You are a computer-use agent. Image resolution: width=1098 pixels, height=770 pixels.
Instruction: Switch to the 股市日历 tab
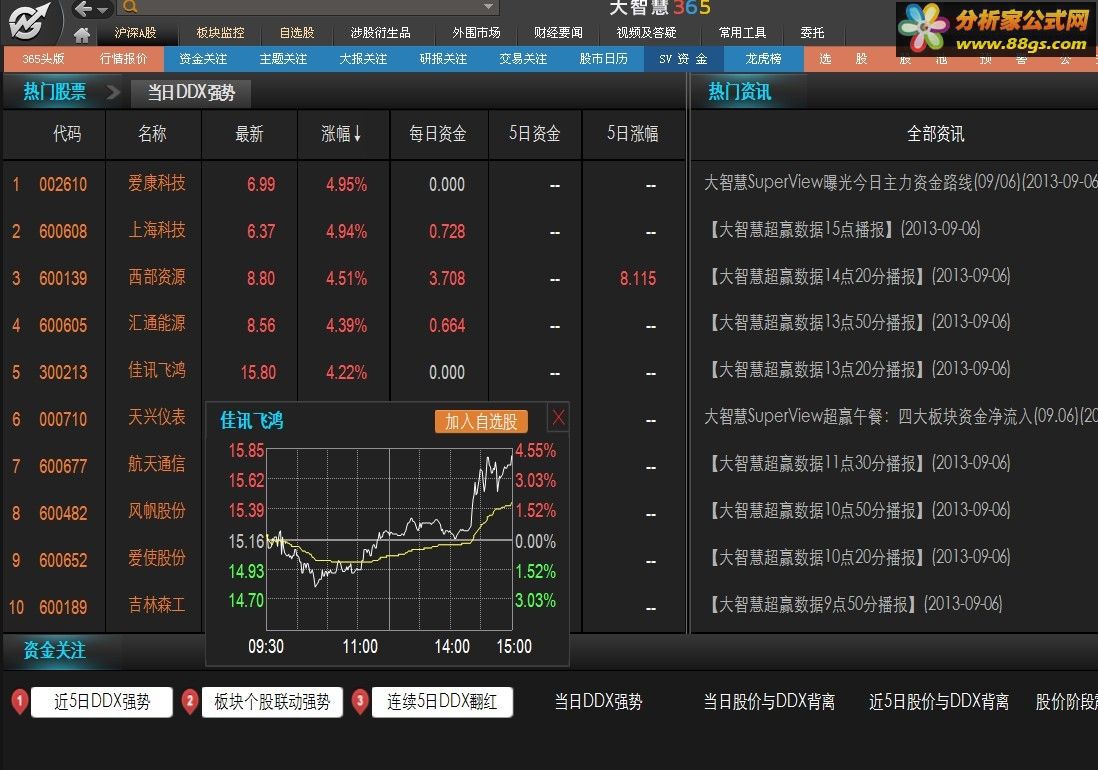(x=604, y=59)
